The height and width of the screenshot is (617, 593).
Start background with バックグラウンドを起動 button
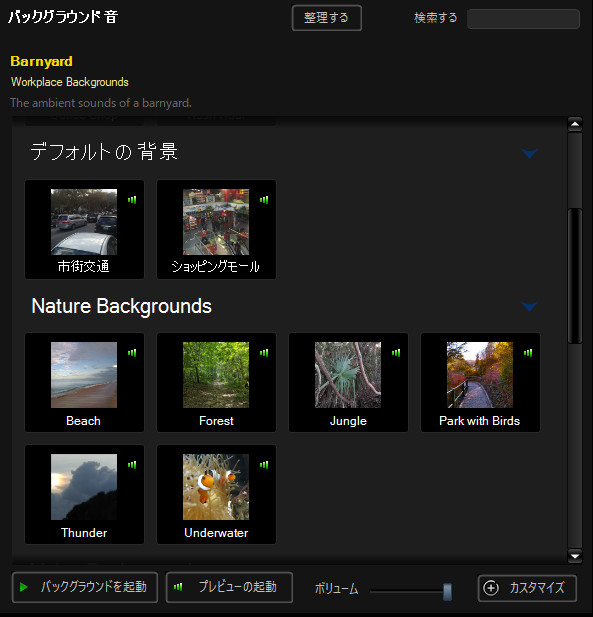[x=85, y=587]
